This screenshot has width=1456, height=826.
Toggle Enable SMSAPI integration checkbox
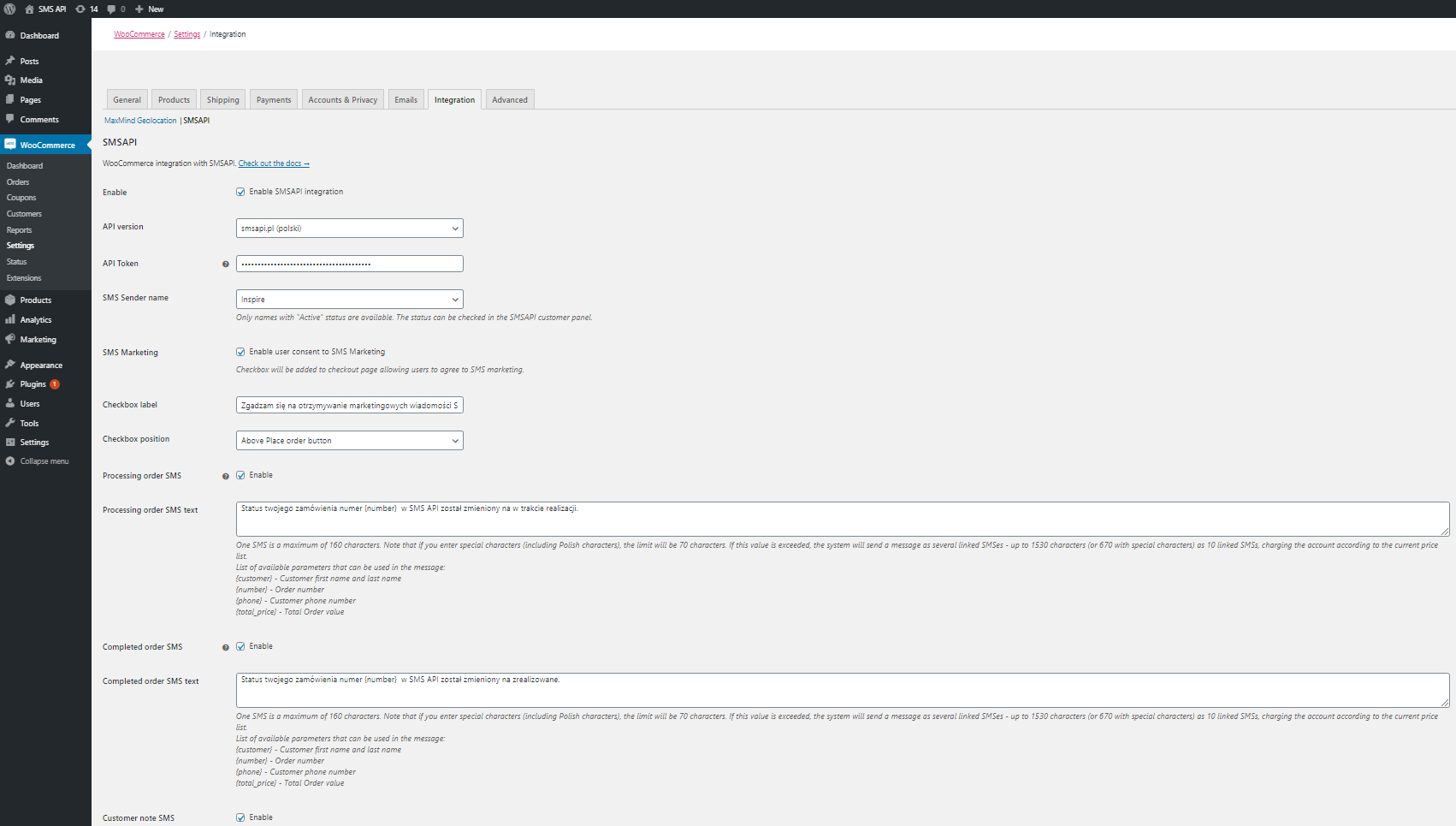point(240,192)
